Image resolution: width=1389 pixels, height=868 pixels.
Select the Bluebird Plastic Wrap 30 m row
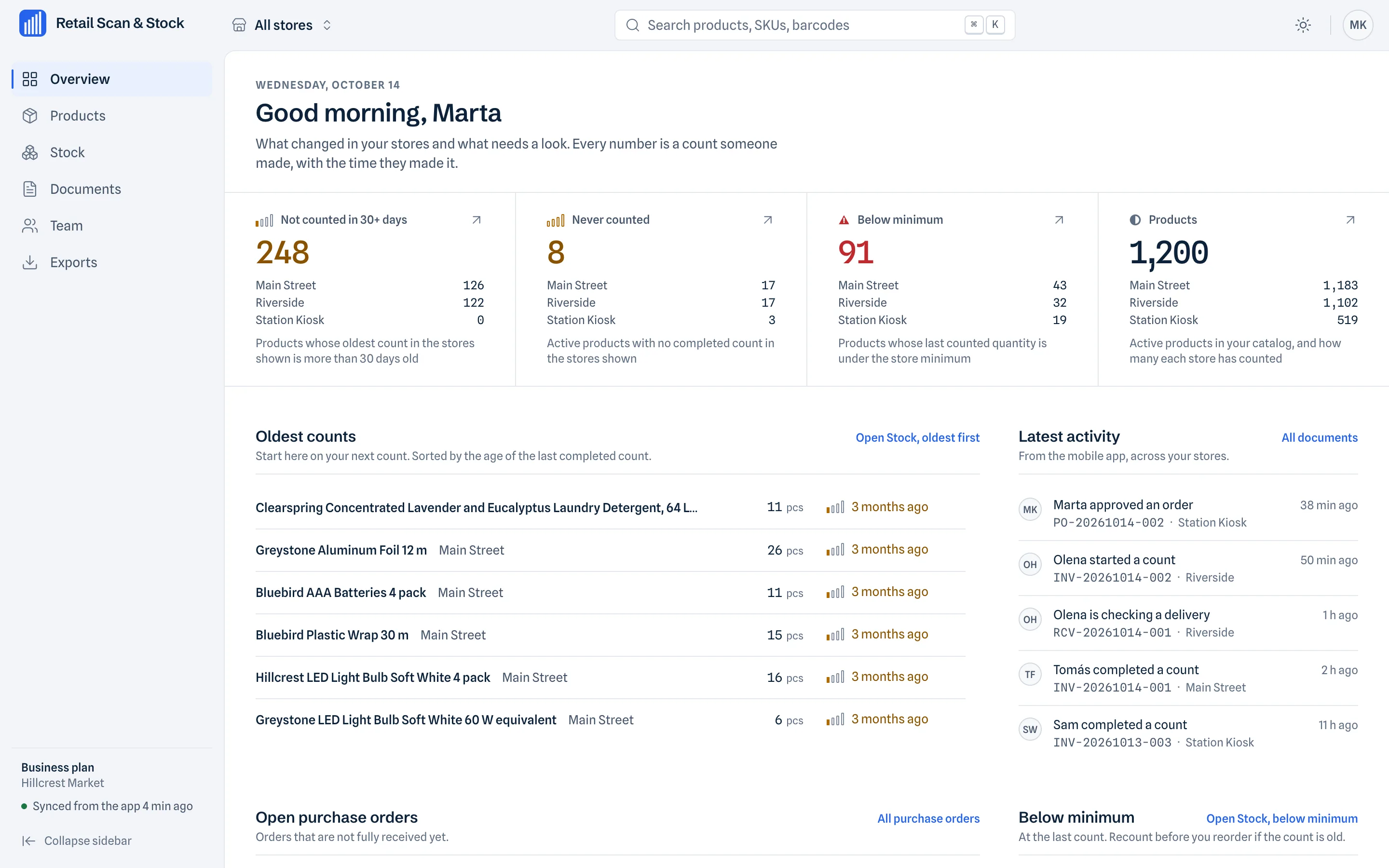pyautogui.click(x=610, y=635)
